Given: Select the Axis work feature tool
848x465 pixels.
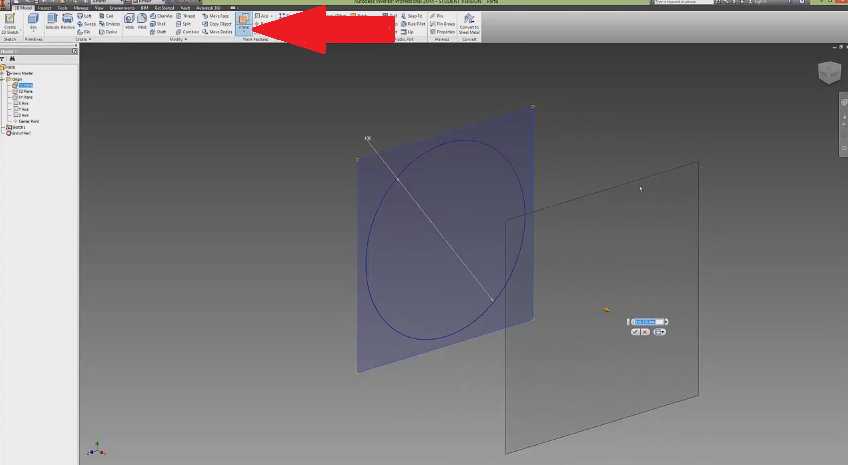Looking at the screenshot, I should click(261, 16).
